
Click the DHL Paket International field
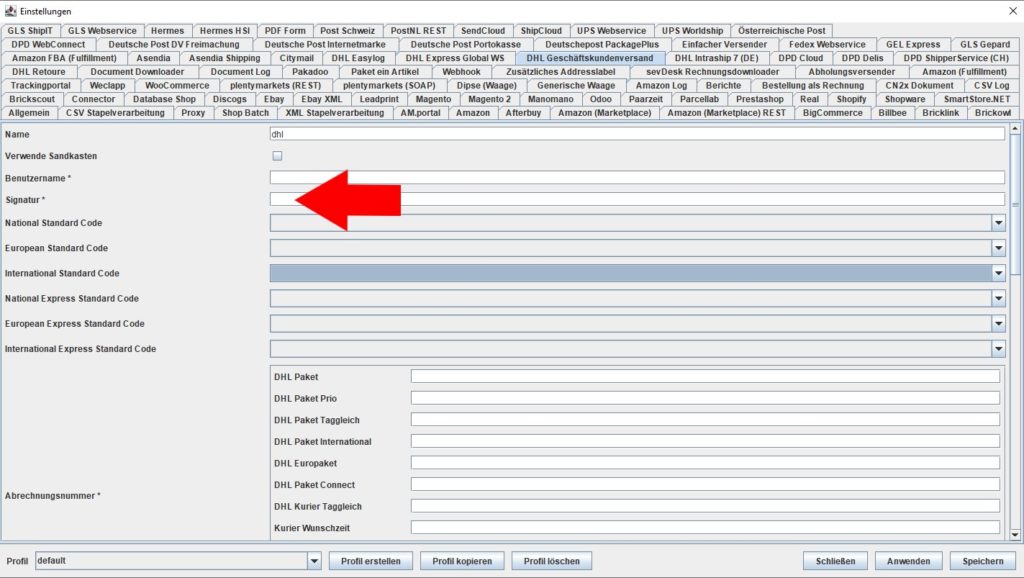click(705, 441)
